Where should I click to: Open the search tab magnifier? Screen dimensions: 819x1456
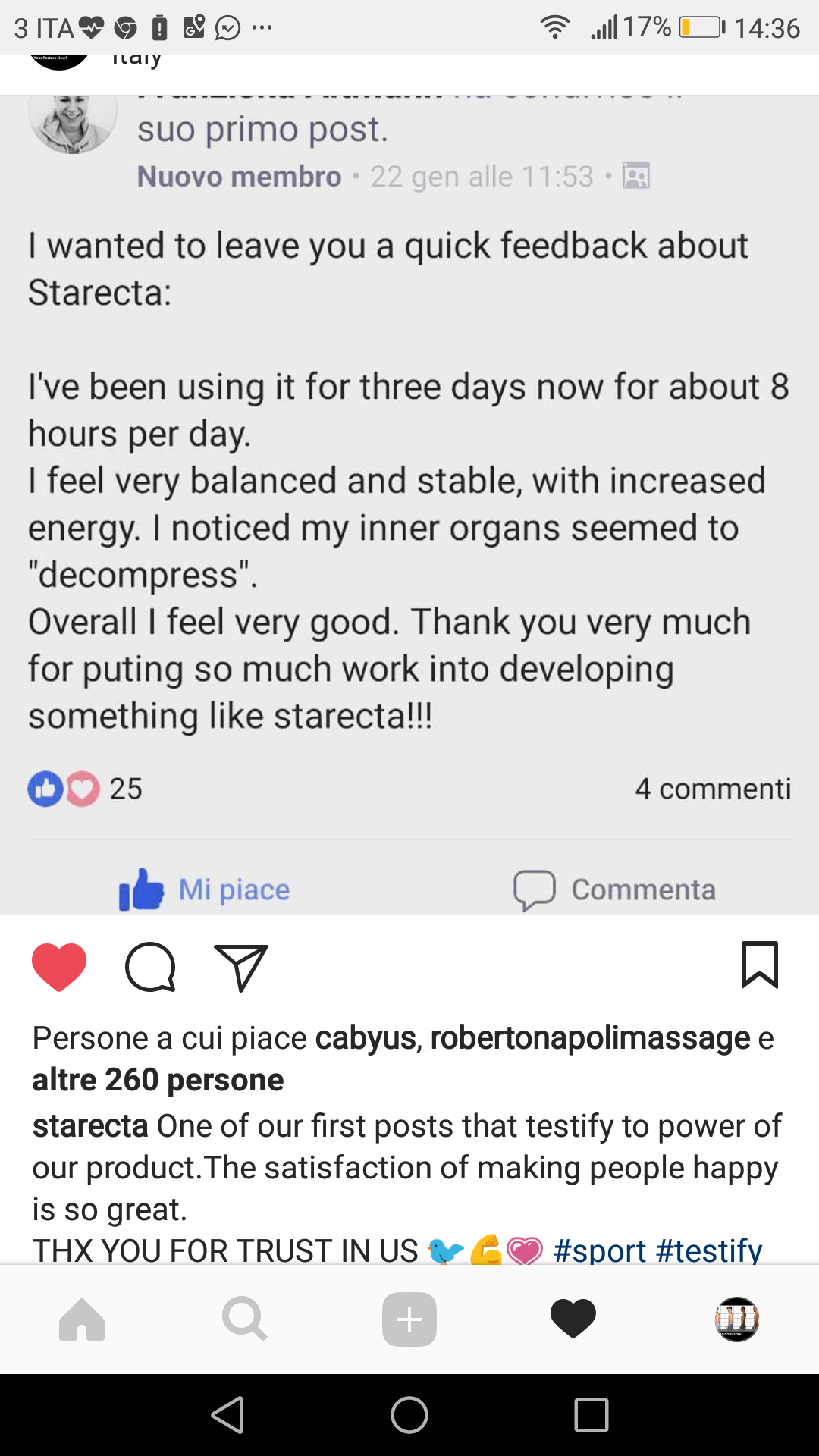pos(245,1319)
